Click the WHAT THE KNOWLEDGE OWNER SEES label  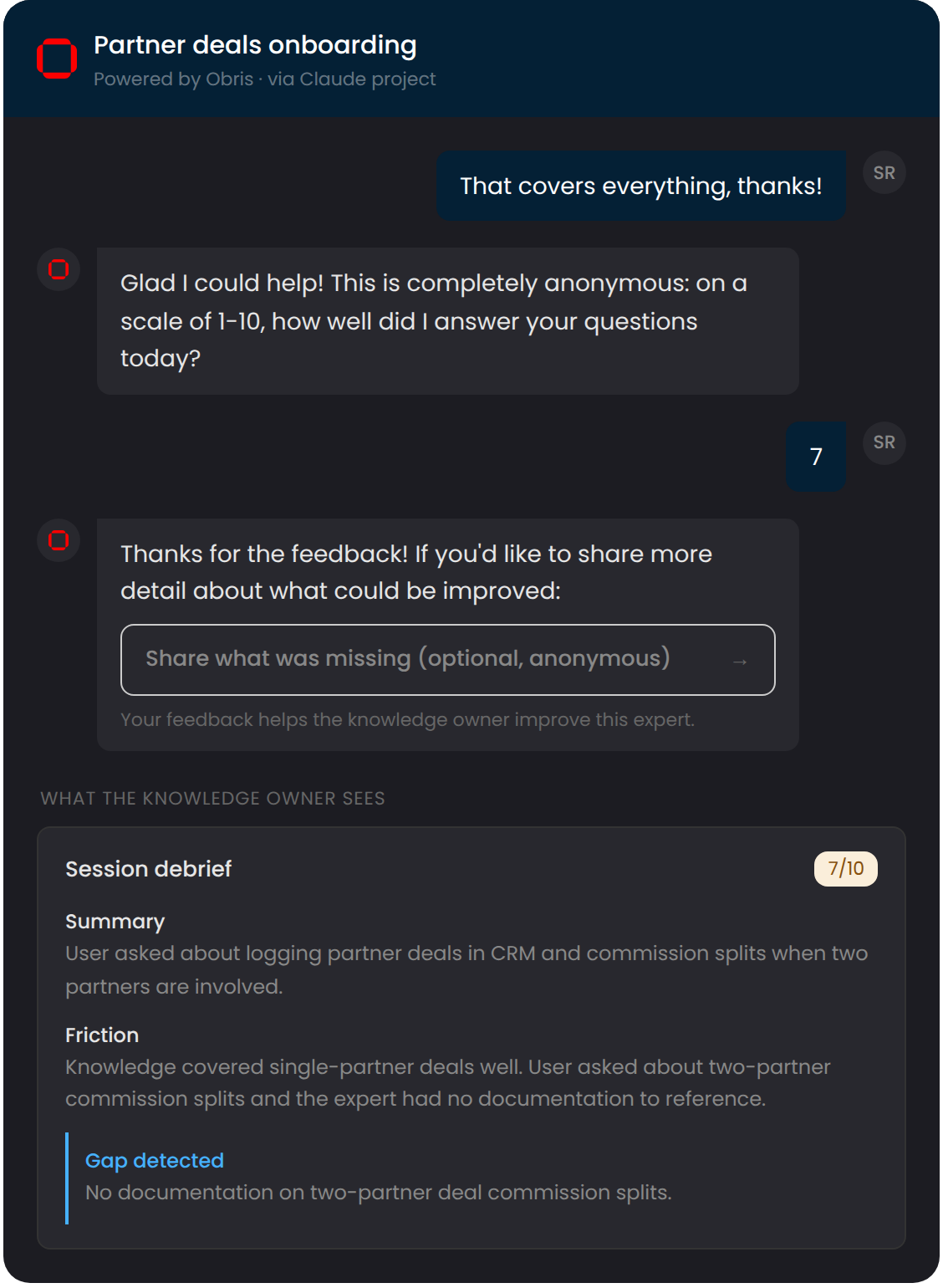[x=212, y=798]
